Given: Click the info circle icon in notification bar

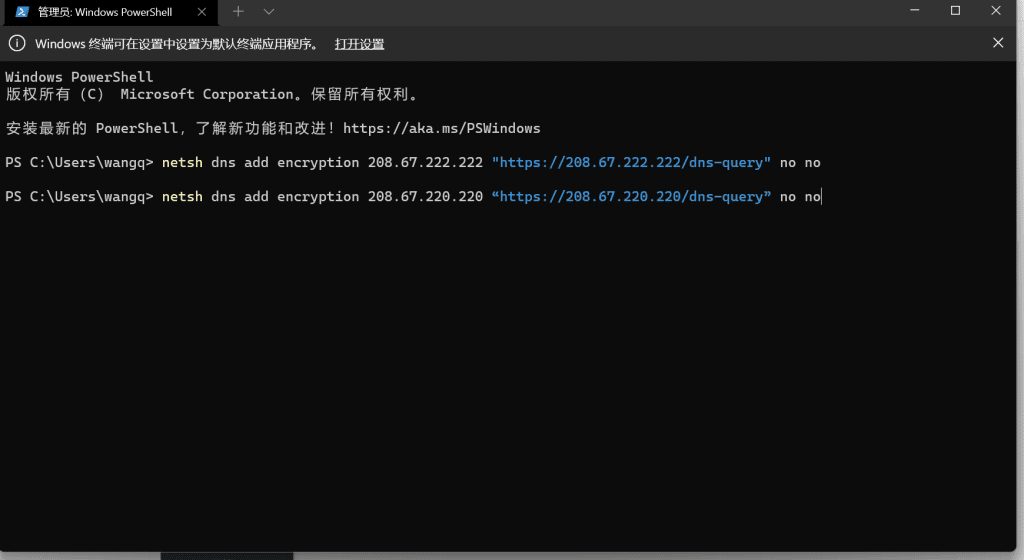Looking at the screenshot, I should pos(17,44).
